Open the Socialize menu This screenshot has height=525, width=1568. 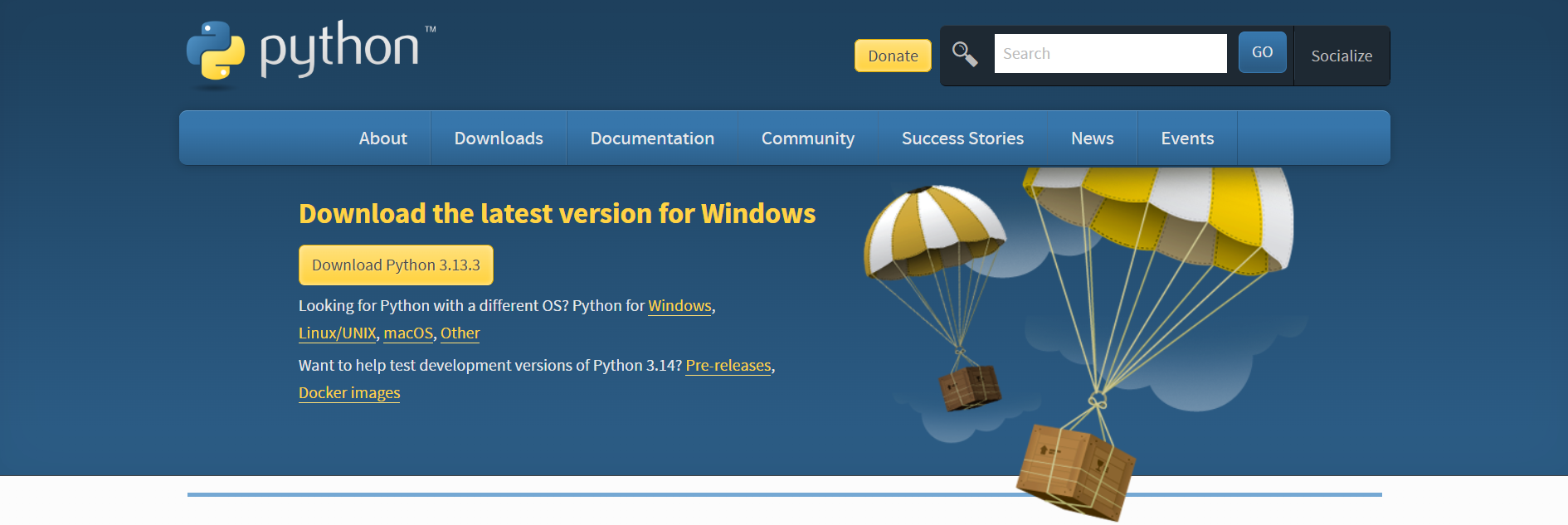1341,56
